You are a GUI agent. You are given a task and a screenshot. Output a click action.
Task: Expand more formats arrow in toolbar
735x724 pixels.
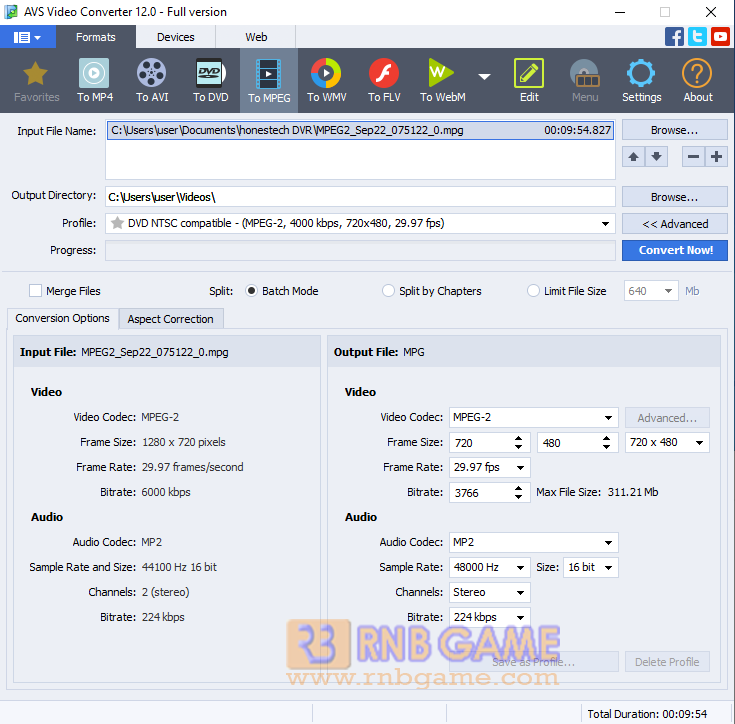click(x=484, y=76)
